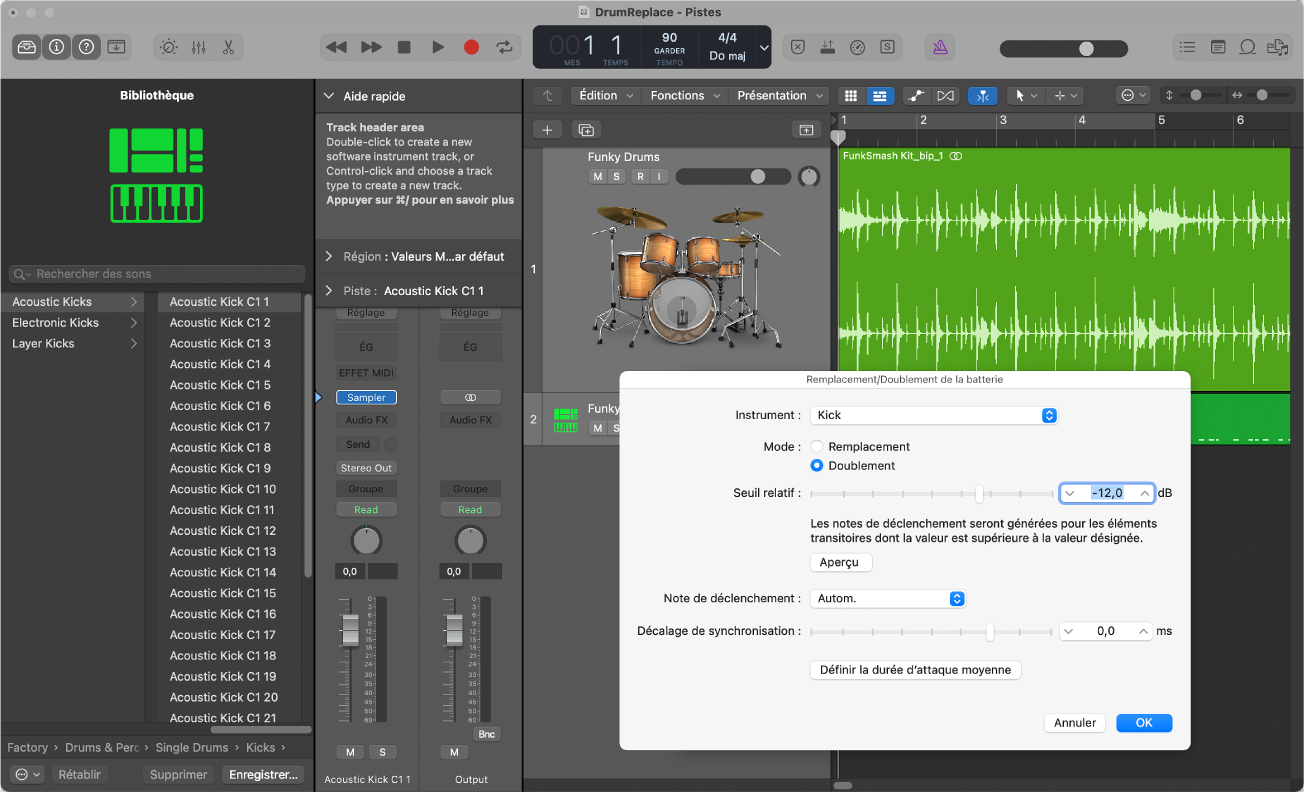Image resolution: width=1306 pixels, height=795 pixels.
Task: Select Electronic Kicks category
Action: [72, 323]
